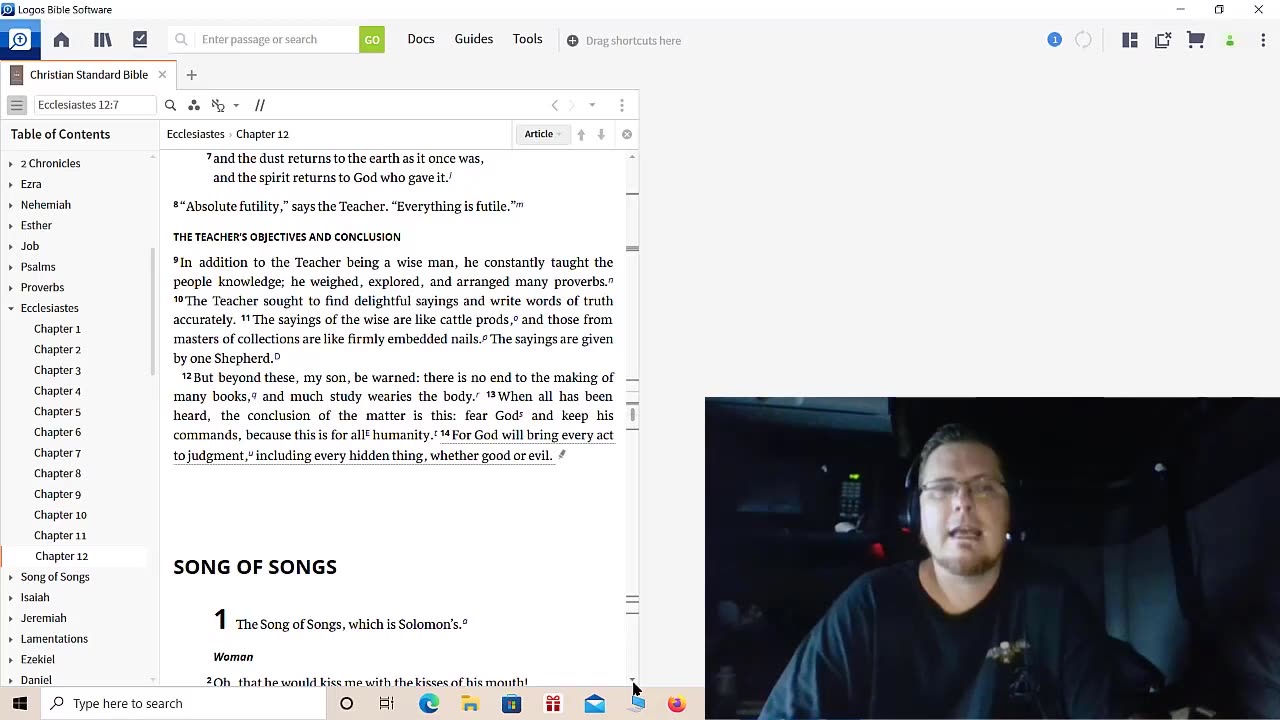
Task: Open the application kebab menu at top right
Action: [x=1262, y=40]
